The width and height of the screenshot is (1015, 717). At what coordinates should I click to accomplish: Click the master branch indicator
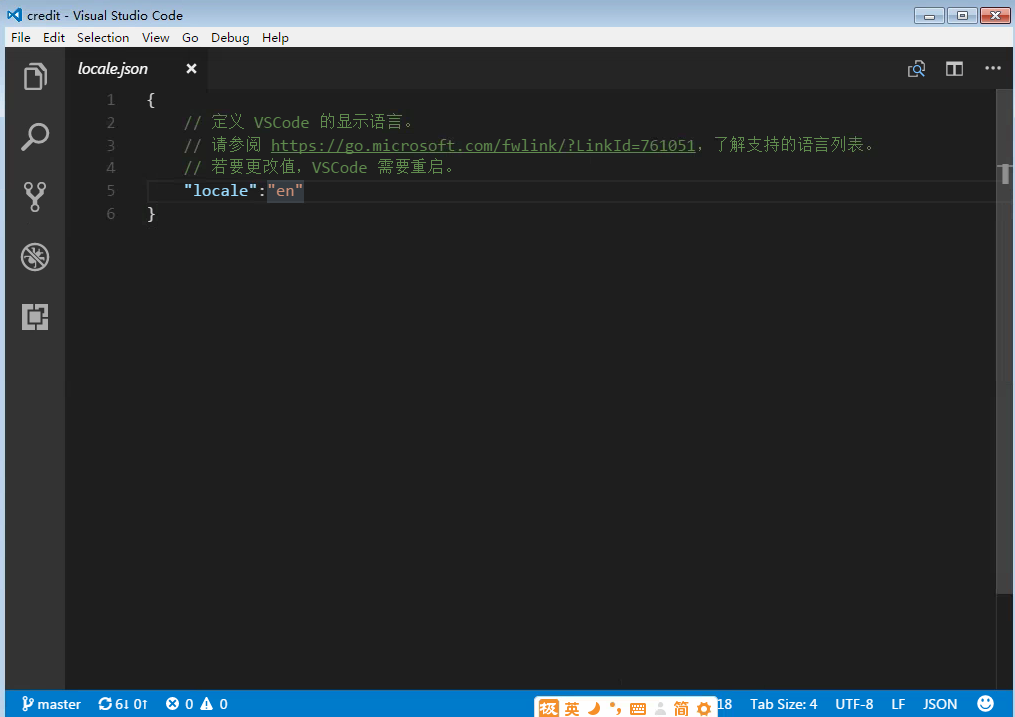coord(50,703)
